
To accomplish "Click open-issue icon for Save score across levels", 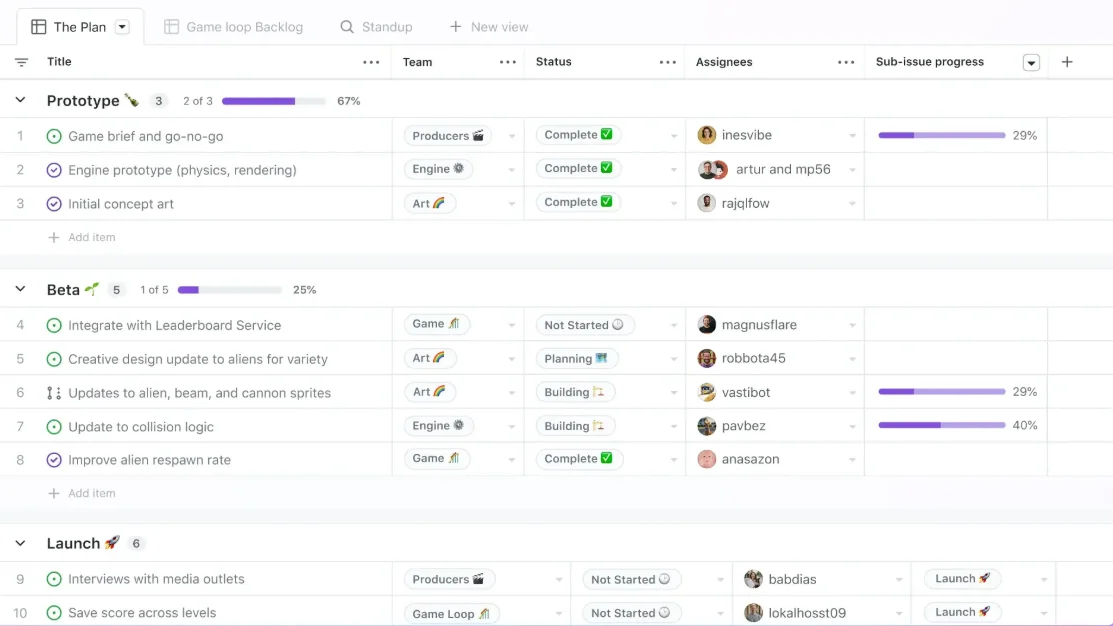I will [x=54, y=613].
